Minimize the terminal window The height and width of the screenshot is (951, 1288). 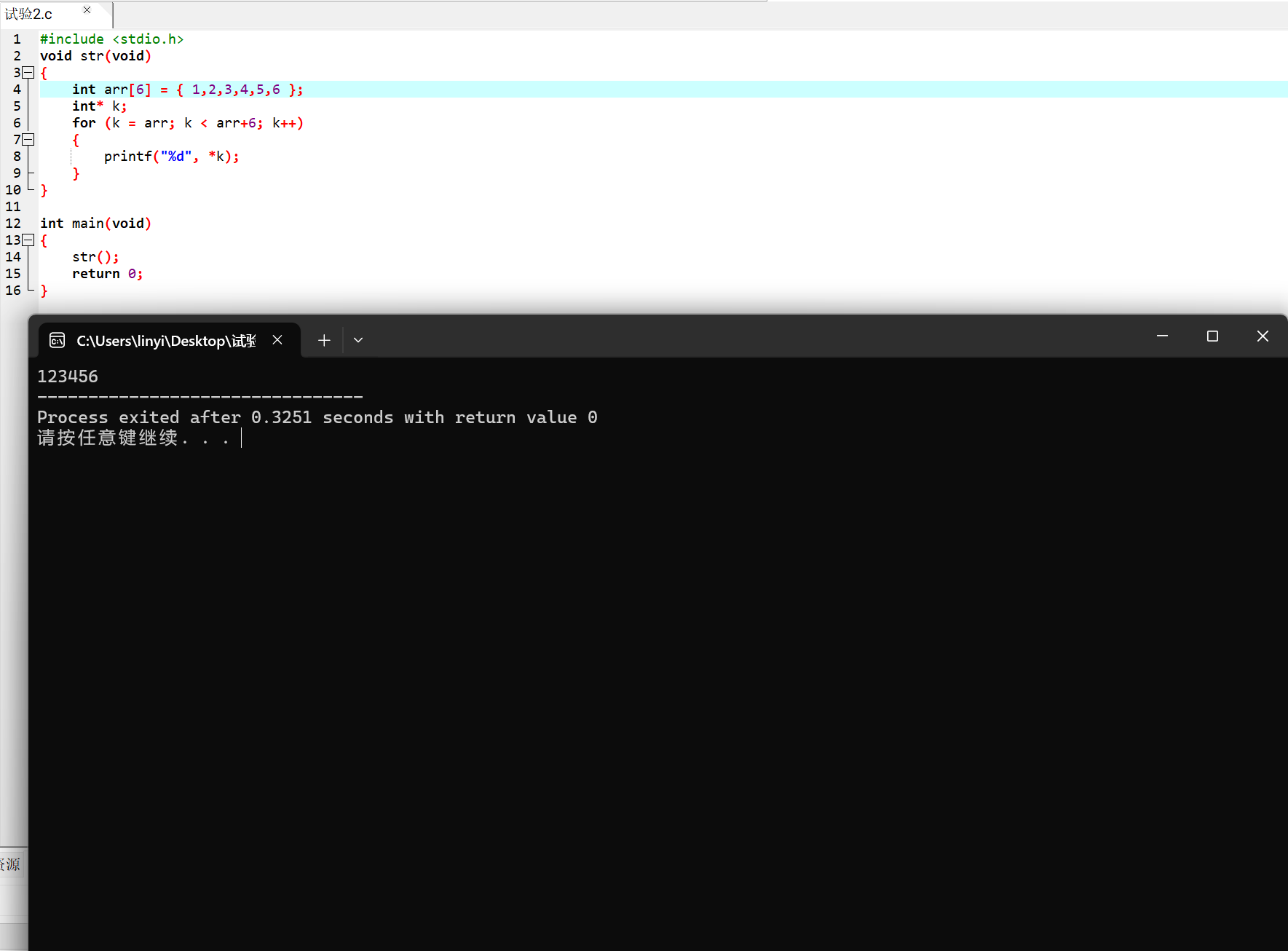coord(1162,336)
